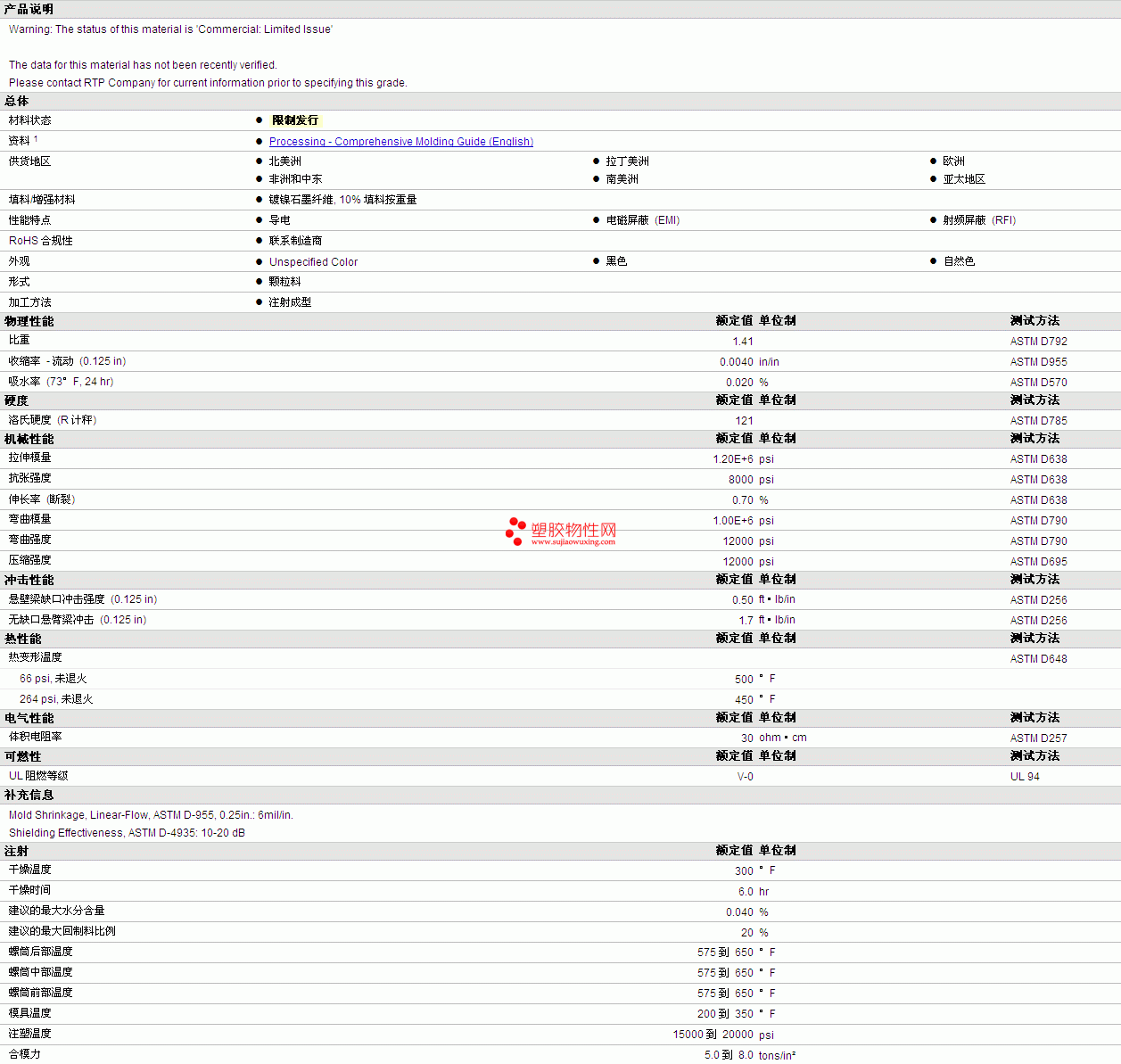Click the 体积电阻率 row label
The image size is (1121, 1064).
[36, 737]
